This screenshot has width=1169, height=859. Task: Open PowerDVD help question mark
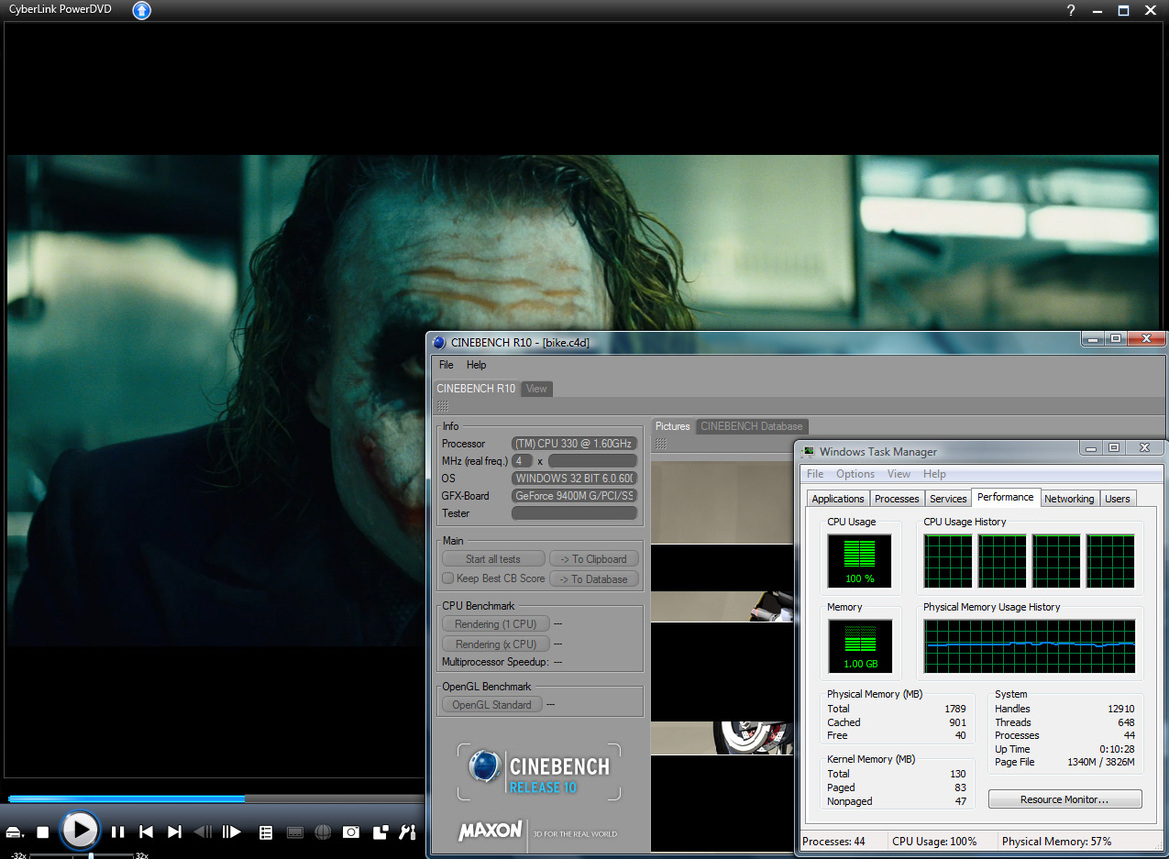click(x=1071, y=10)
